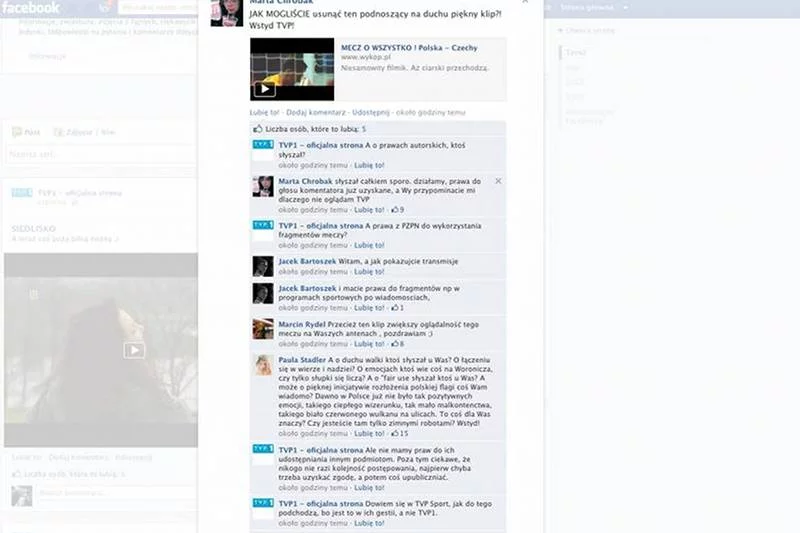The height and width of the screenshot is (533, 800).
Task: Show the 8 likes on Marcin Rydel's comment
Action: (x=397, y=344)
